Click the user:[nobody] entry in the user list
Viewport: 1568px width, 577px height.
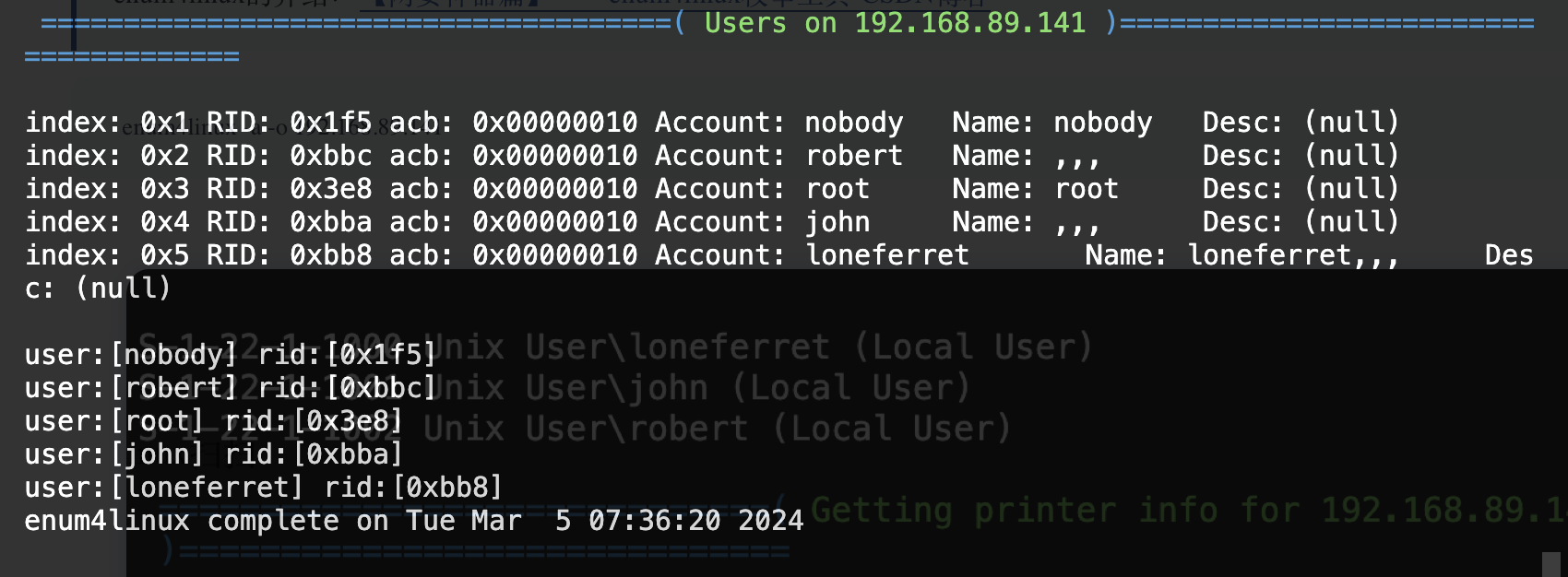coord(131,355)
